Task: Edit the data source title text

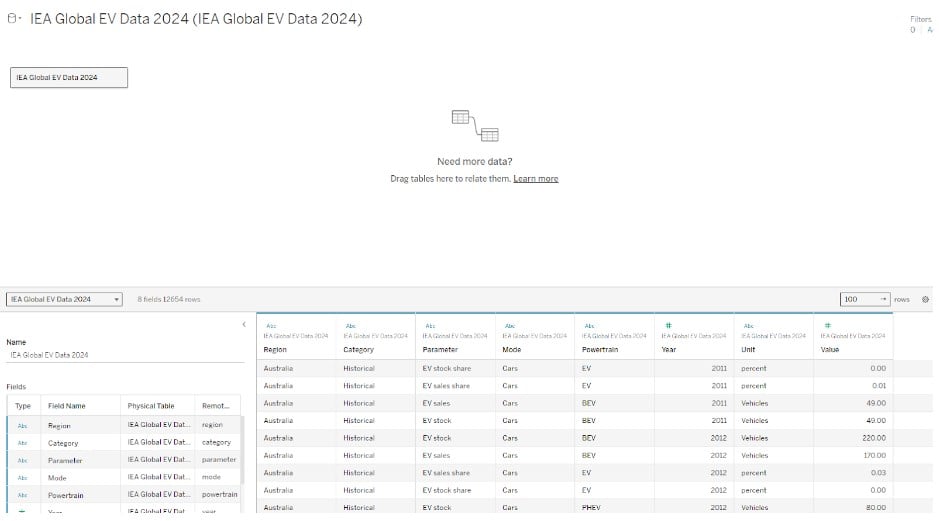Action: [196, 19]
